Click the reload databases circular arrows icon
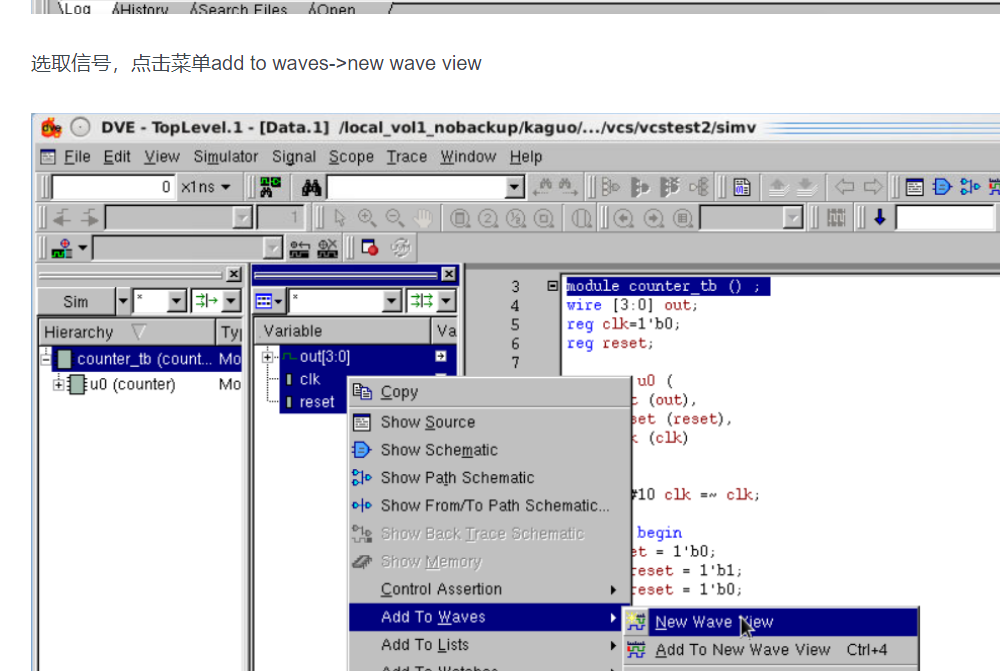 [x=400, y=248]
